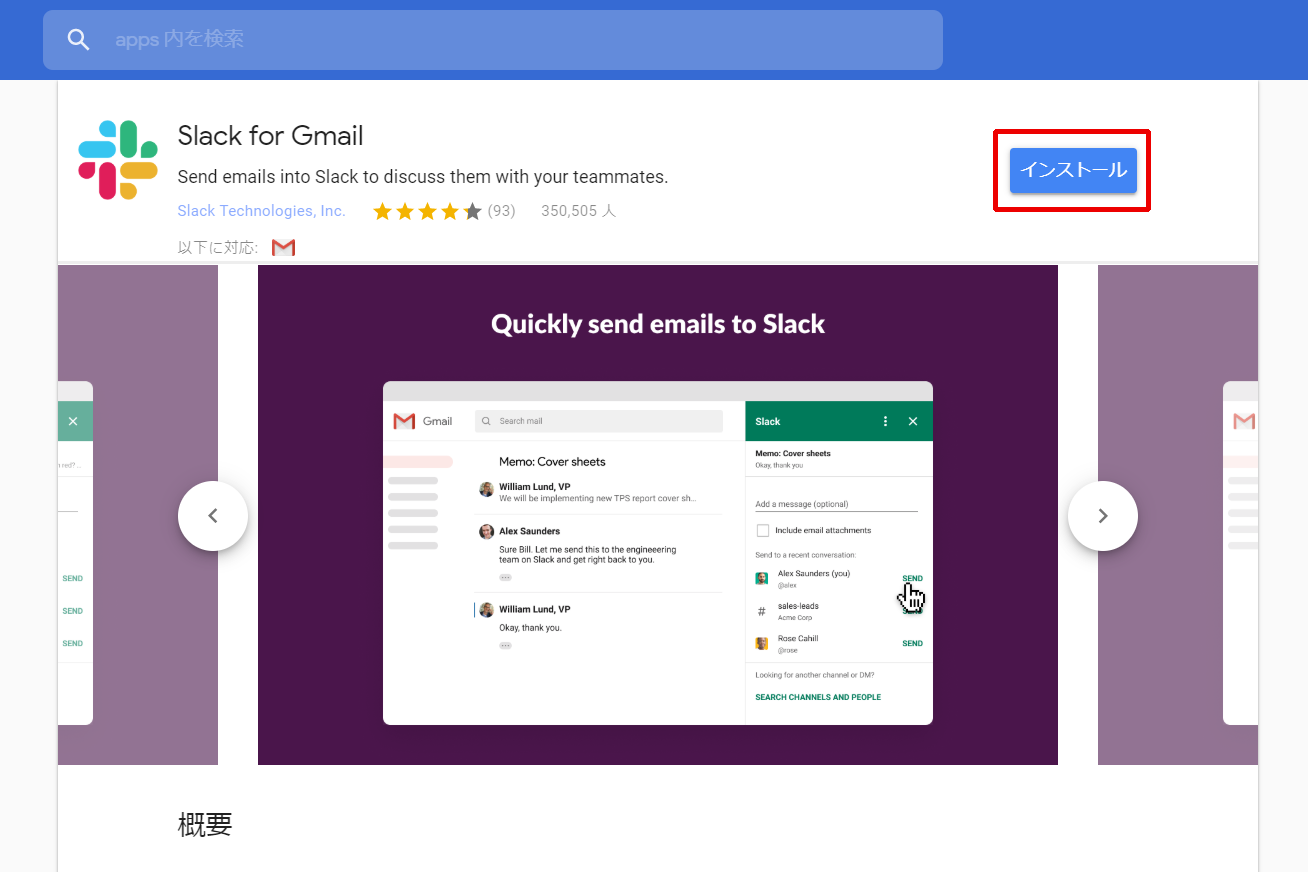Advance carousel with the right chevron

[1103, 516]
